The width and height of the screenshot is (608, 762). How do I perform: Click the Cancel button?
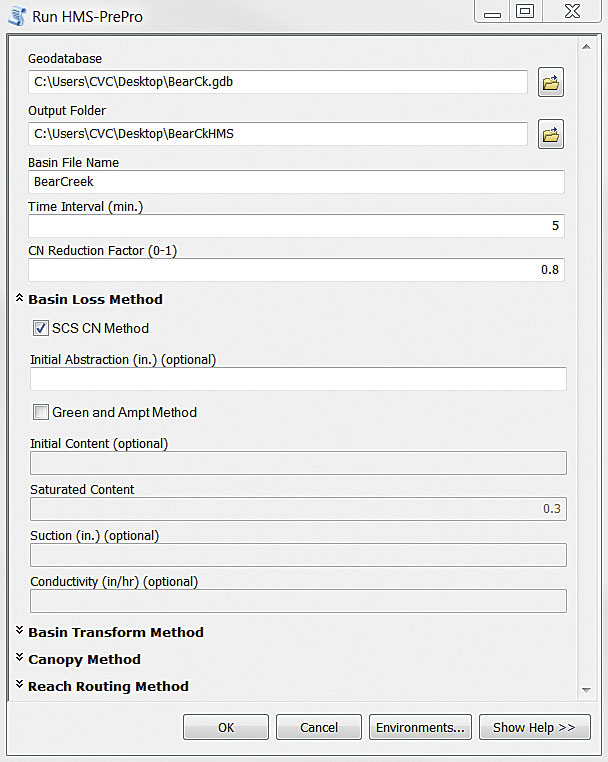[318, 727]
